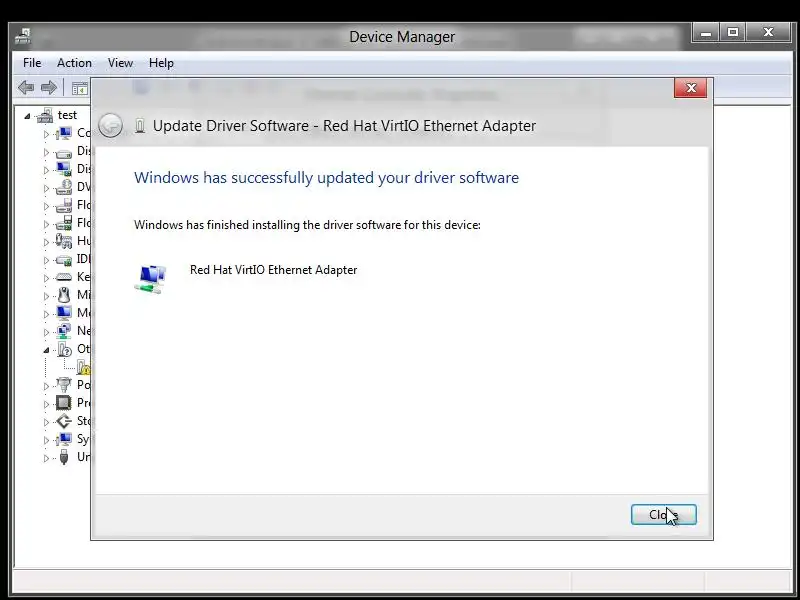Click the DVD/CD-ROM drives category icon
The width and height of the screenshot is (800, 600).
tap(64, 187)
